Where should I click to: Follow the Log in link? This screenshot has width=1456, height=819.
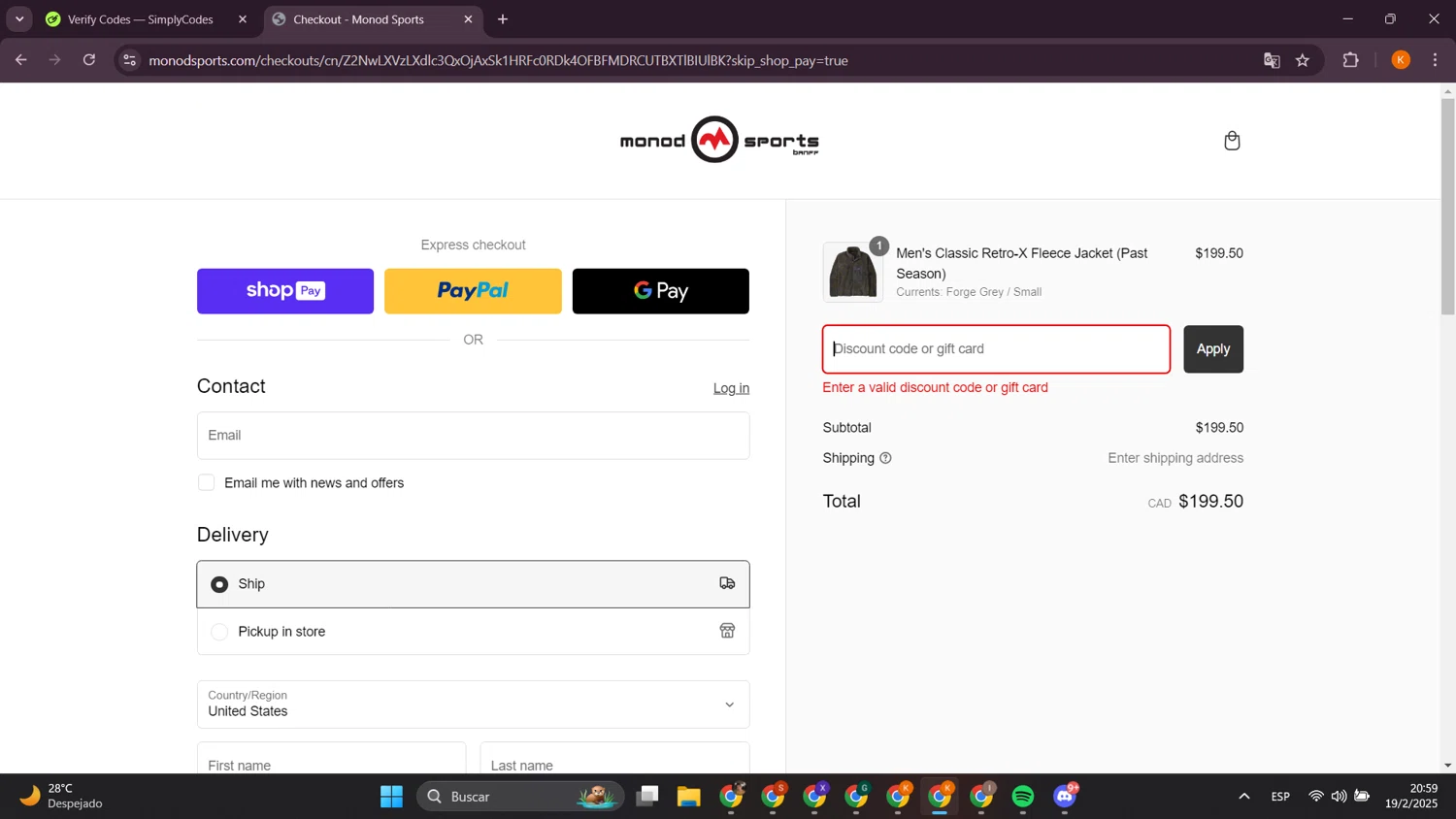(731, 388)
